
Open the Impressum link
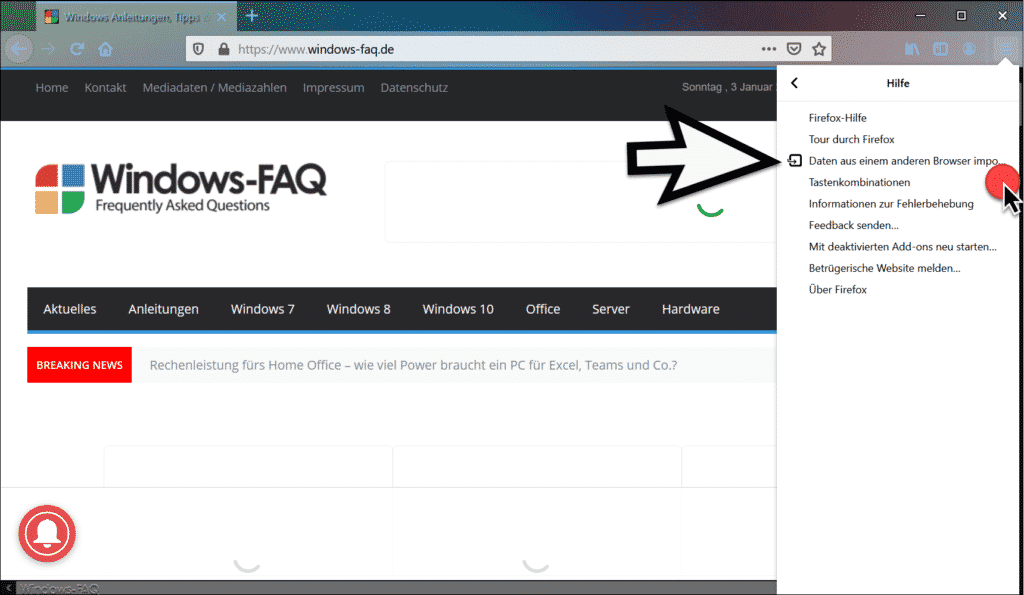pyautogui.click(x=333, y=88)
